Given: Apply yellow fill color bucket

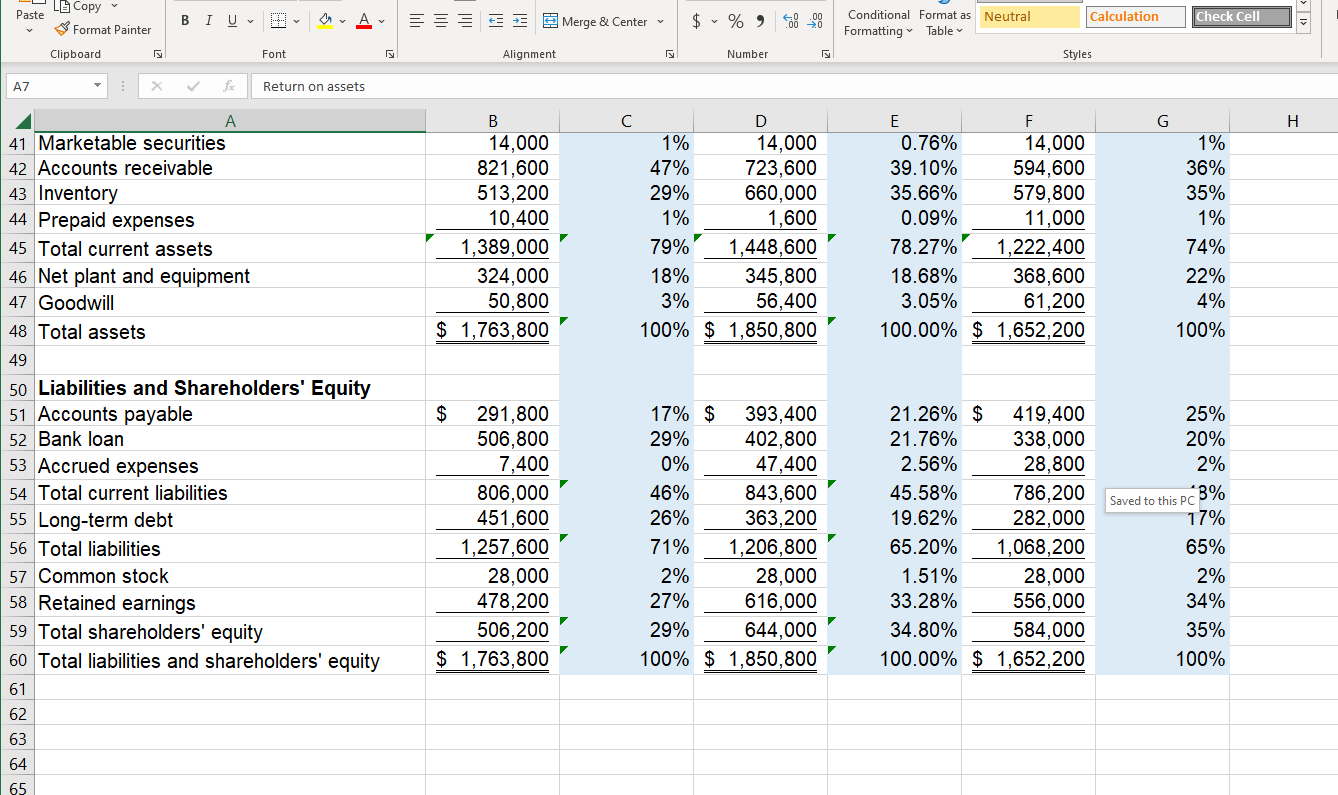Looking at the screenshot, I should click(x=326, y=21).
